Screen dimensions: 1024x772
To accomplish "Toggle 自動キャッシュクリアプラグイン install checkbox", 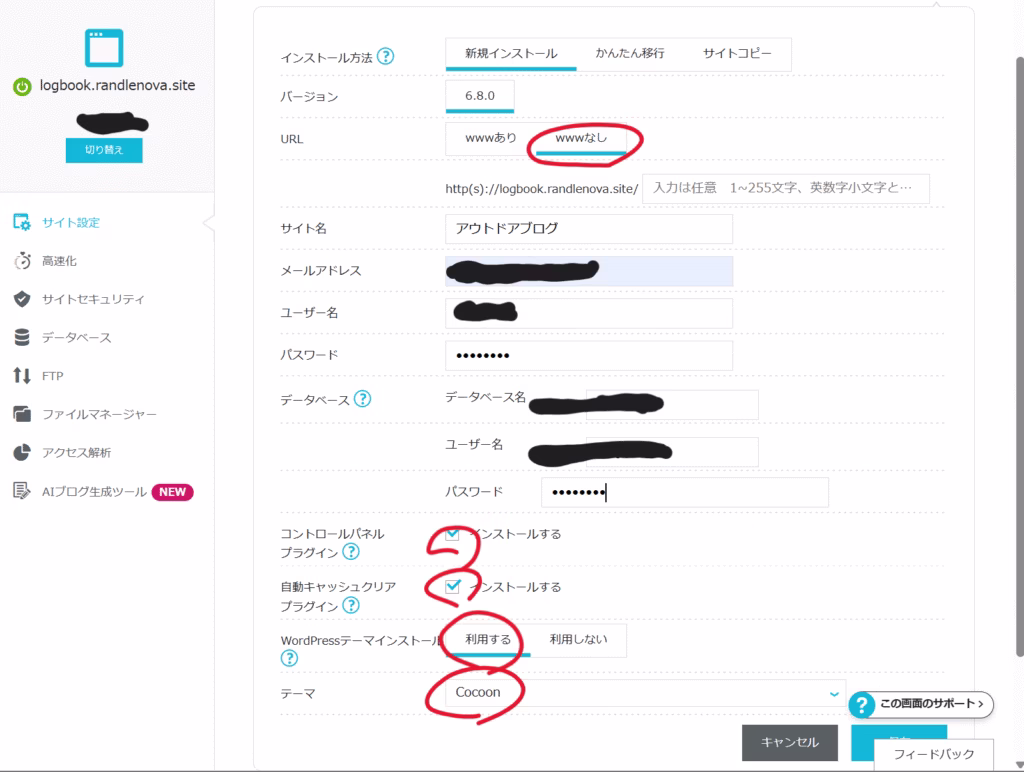I will click(x=453, y=587).
